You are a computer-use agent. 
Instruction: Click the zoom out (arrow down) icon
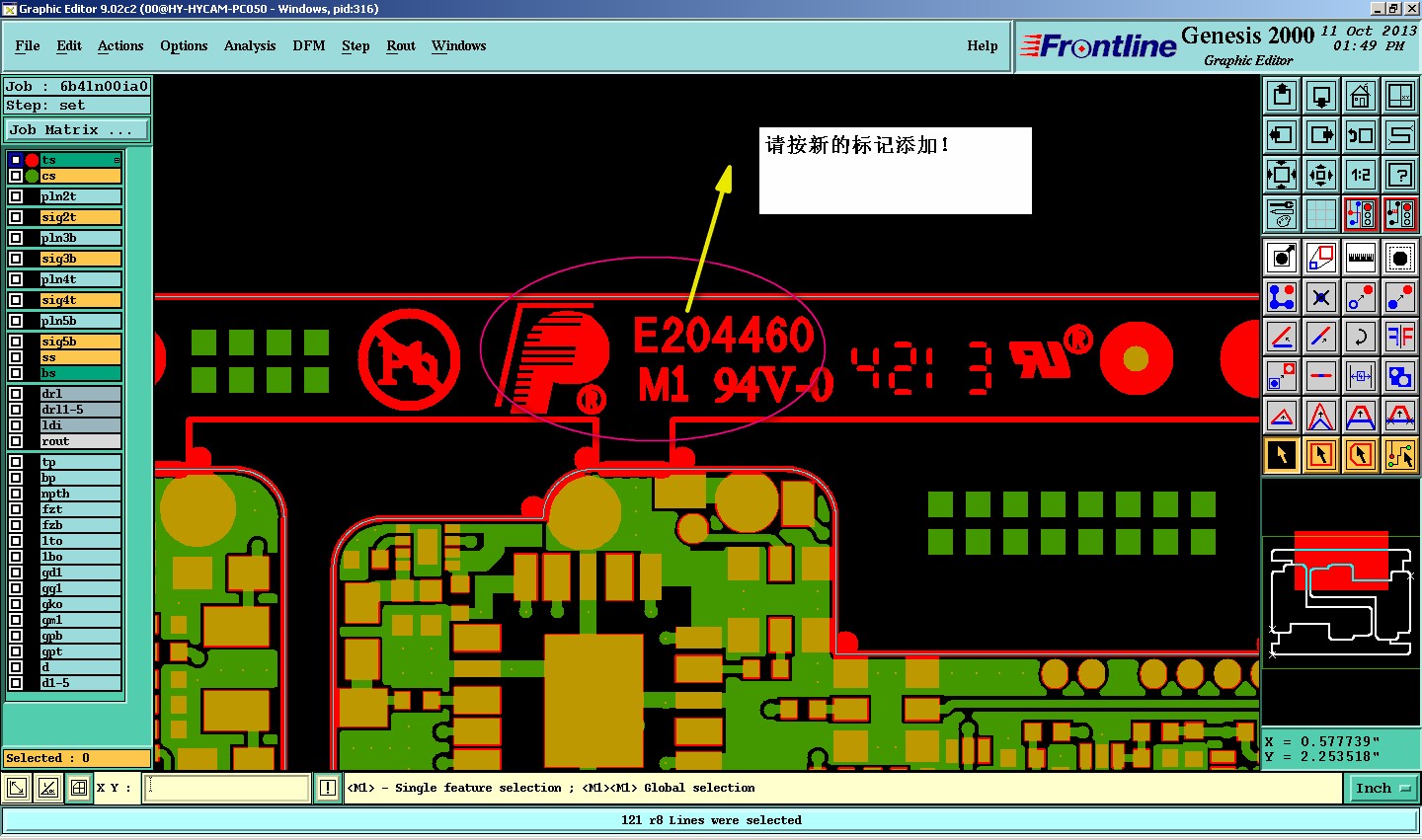click(1321, 96)
